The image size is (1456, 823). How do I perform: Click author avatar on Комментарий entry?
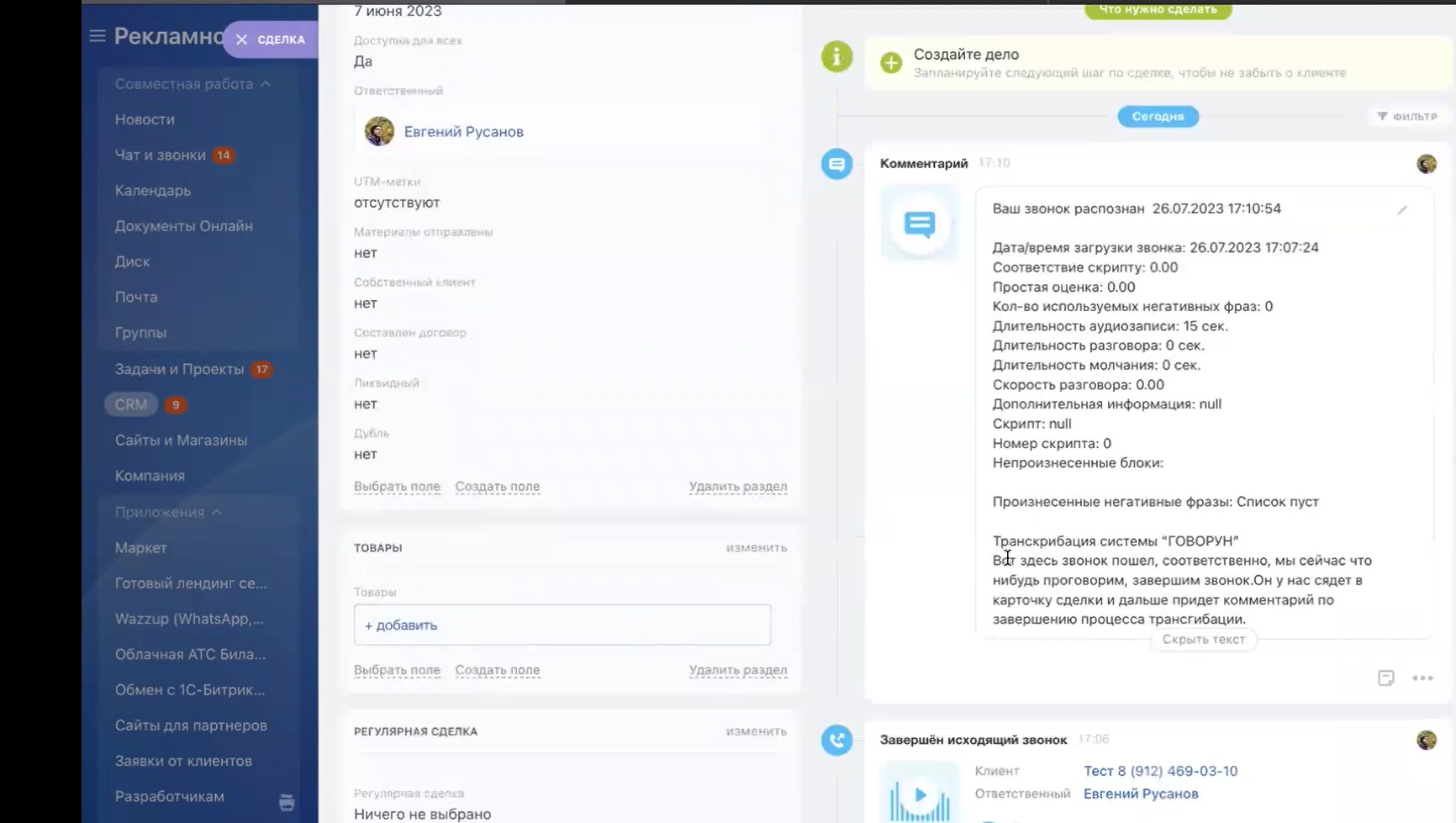coord(1427,164)
